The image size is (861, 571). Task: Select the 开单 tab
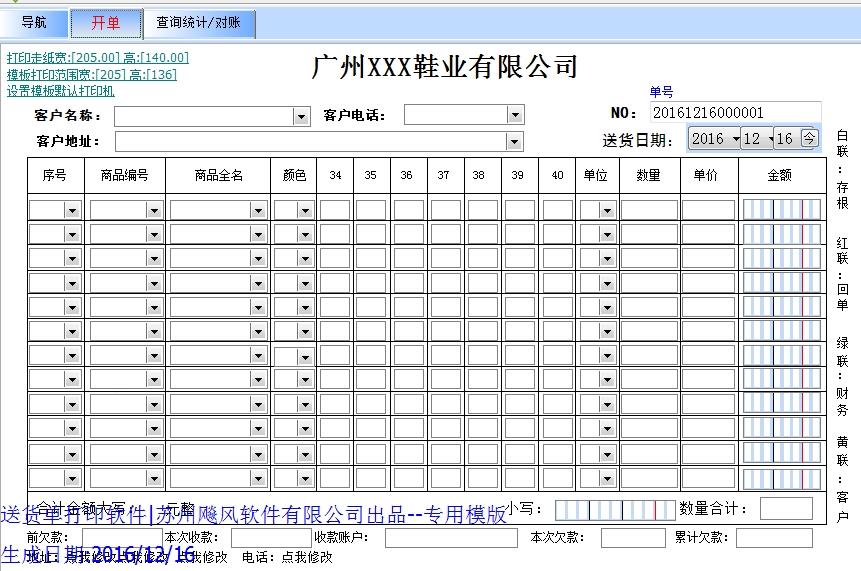106,23
